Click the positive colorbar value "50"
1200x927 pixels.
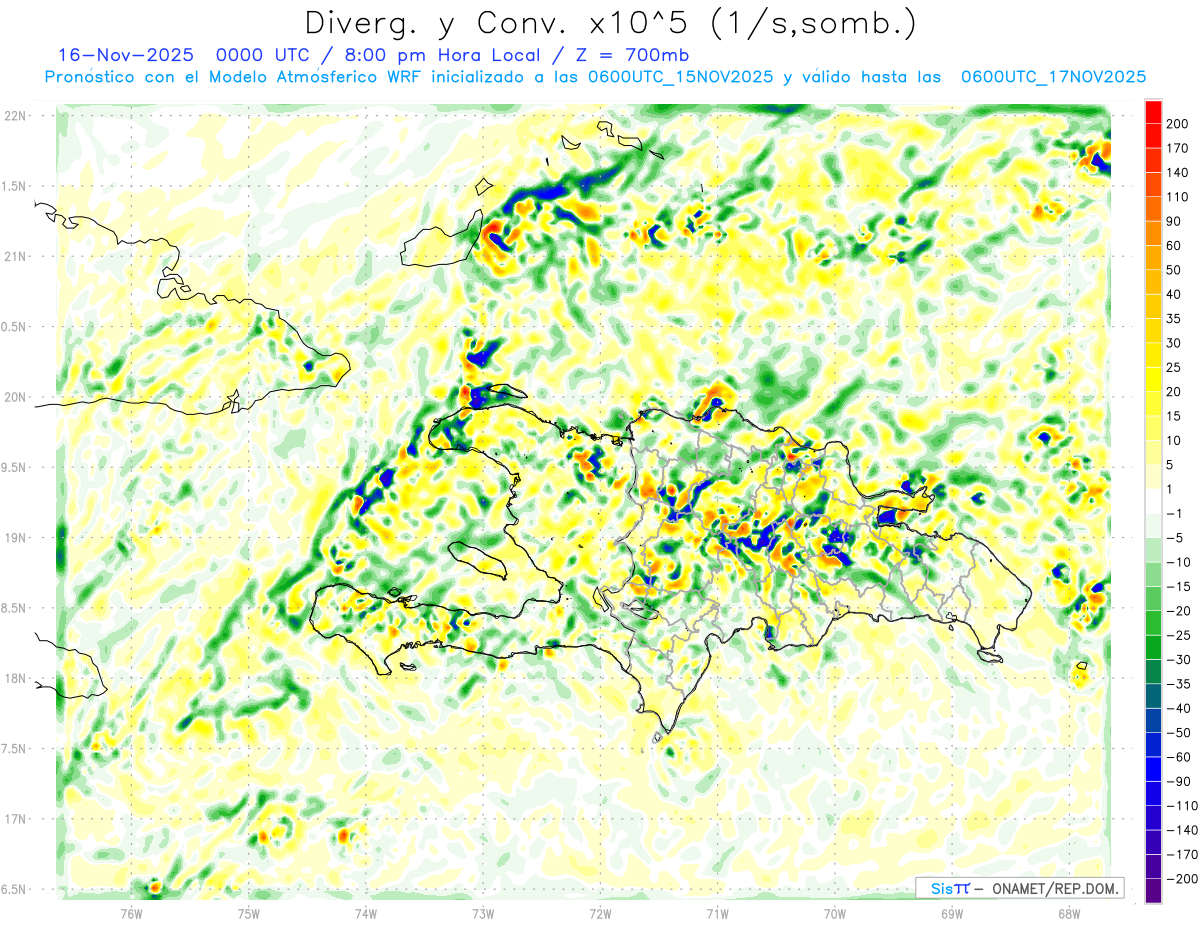(1174, 270)
